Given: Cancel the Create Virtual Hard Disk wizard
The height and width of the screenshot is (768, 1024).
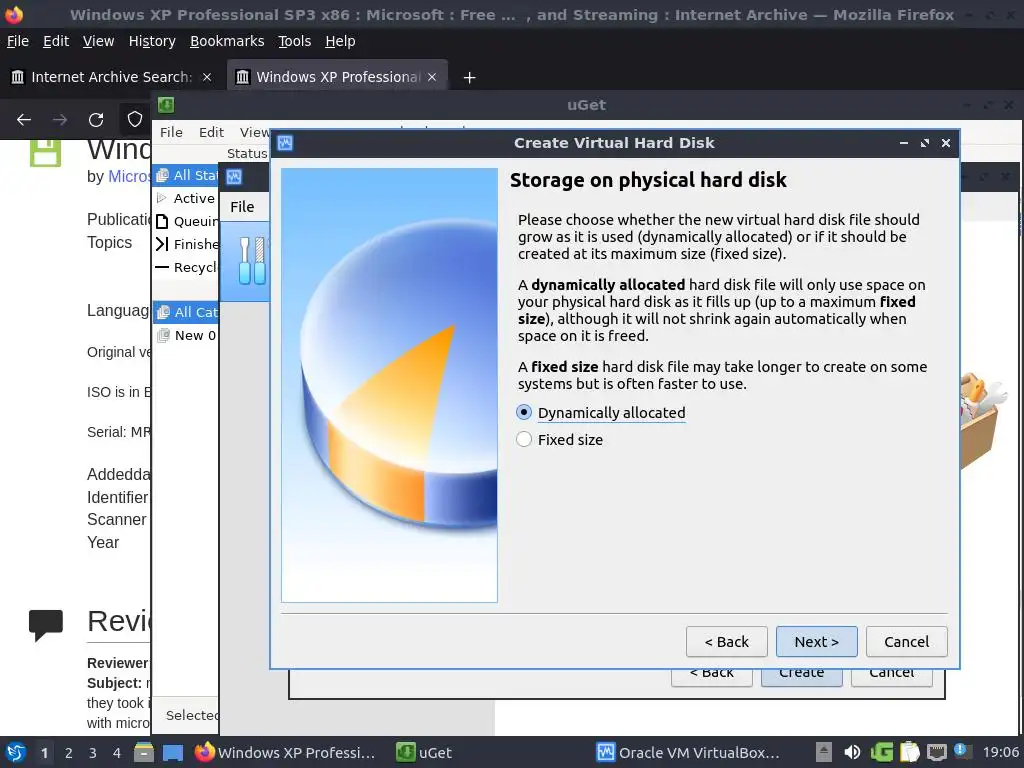Looking at the screenshot, I should (x=906, y=642).
